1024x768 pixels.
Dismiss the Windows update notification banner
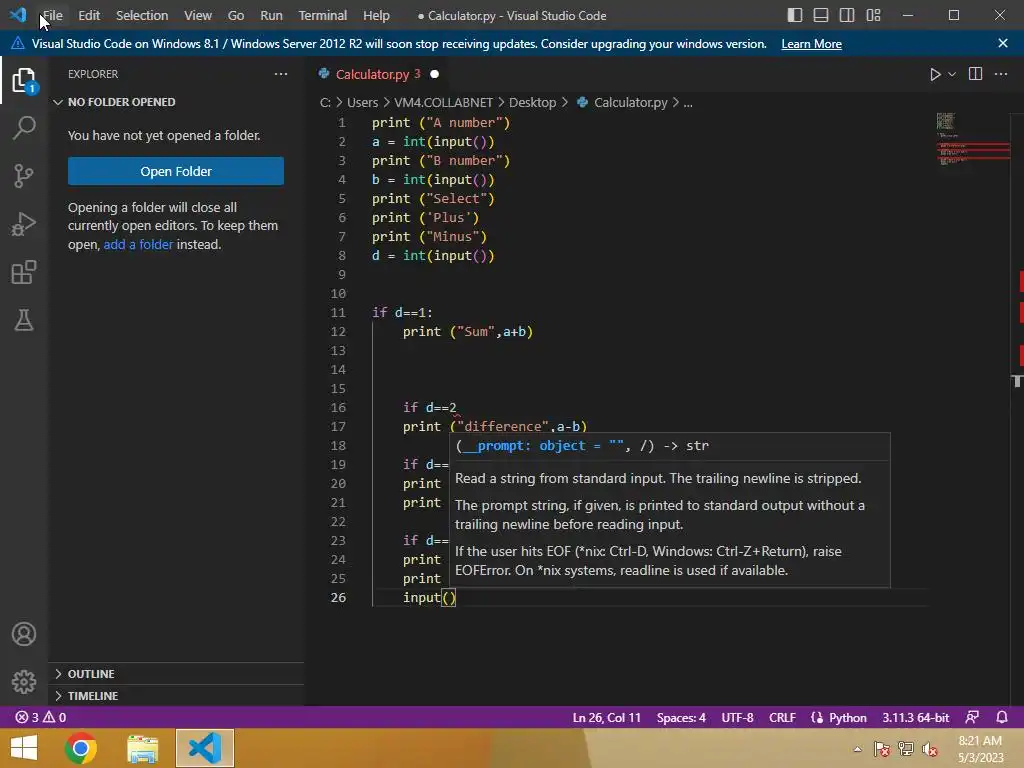pyautogui.click(x=1002, y=43)
